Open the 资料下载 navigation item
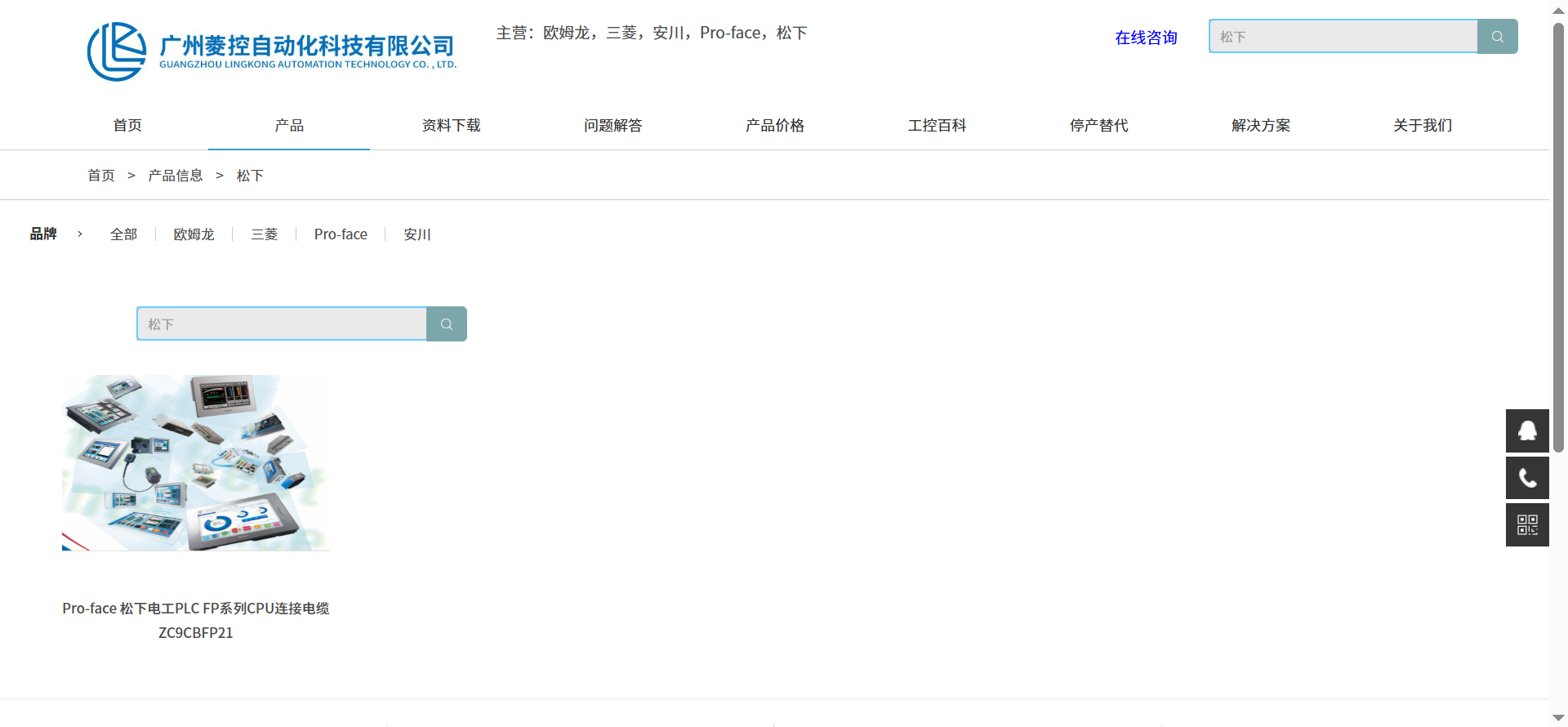Viewport: 1568px width, 727px height. pyautogui.click(x=451, y=125)
